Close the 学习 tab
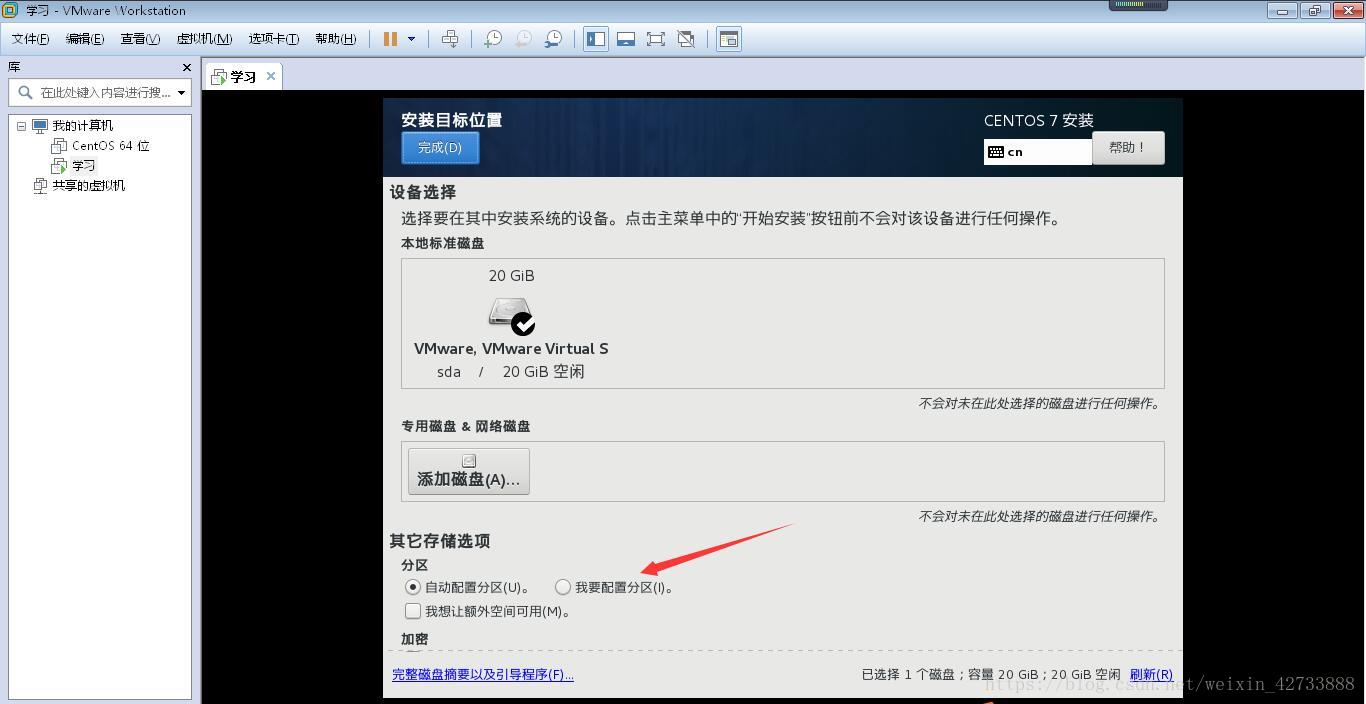 click(x=271, y=76)
